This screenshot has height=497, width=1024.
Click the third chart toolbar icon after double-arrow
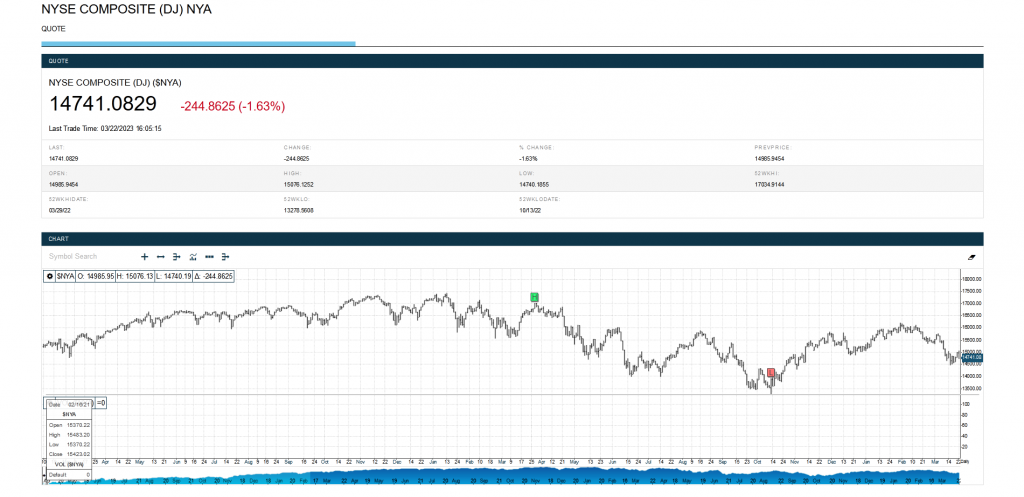pyautogui.click(x=177, y=257)
